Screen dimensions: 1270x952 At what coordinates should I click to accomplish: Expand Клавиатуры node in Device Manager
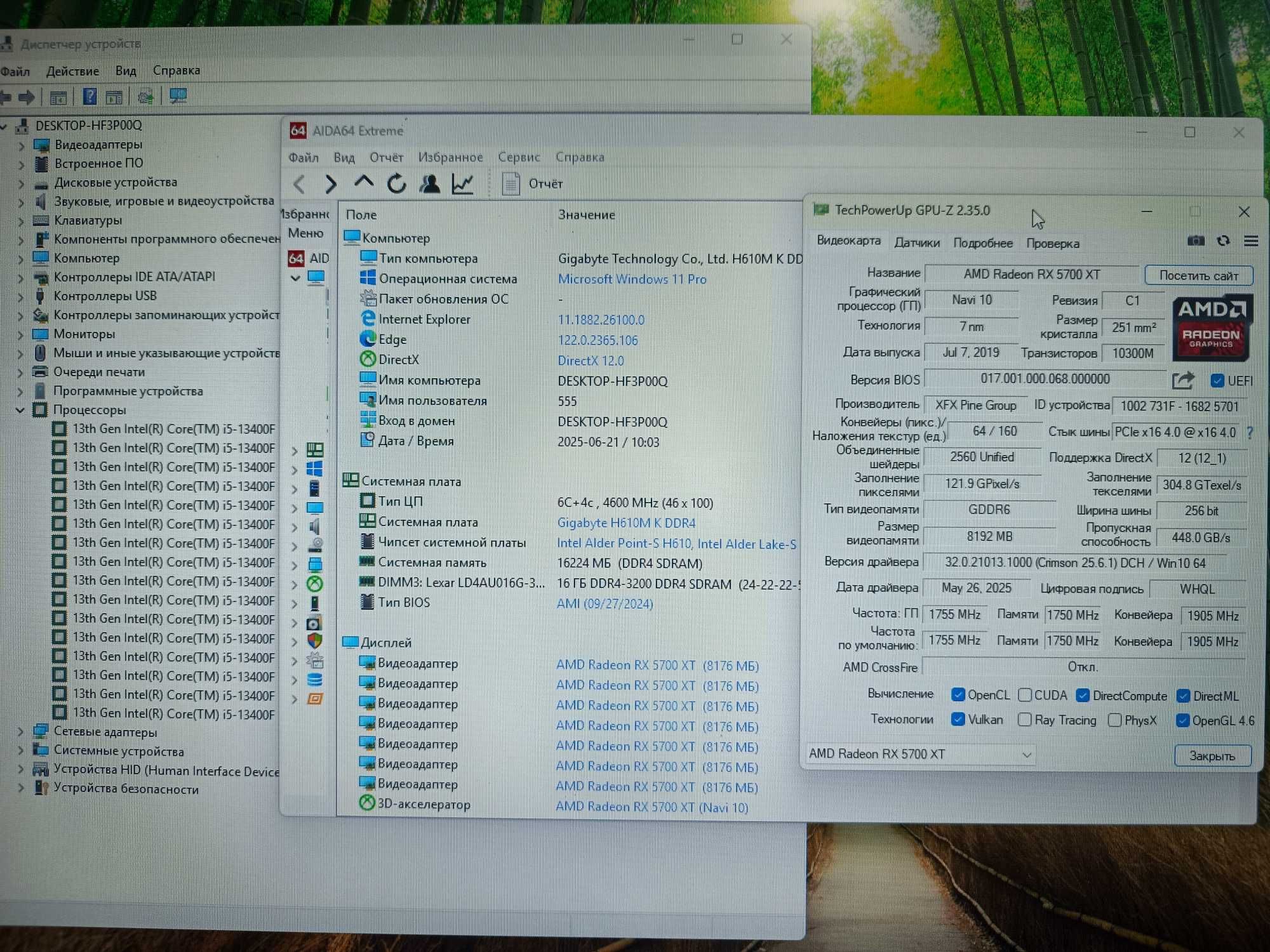[x=21, y=221]
